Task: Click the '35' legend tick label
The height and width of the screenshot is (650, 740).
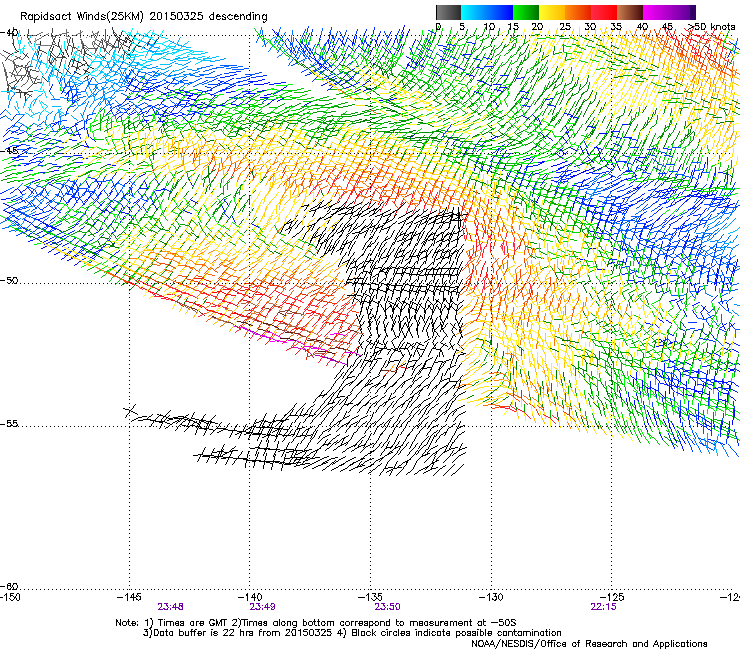Action: click(x=616, y=27)
